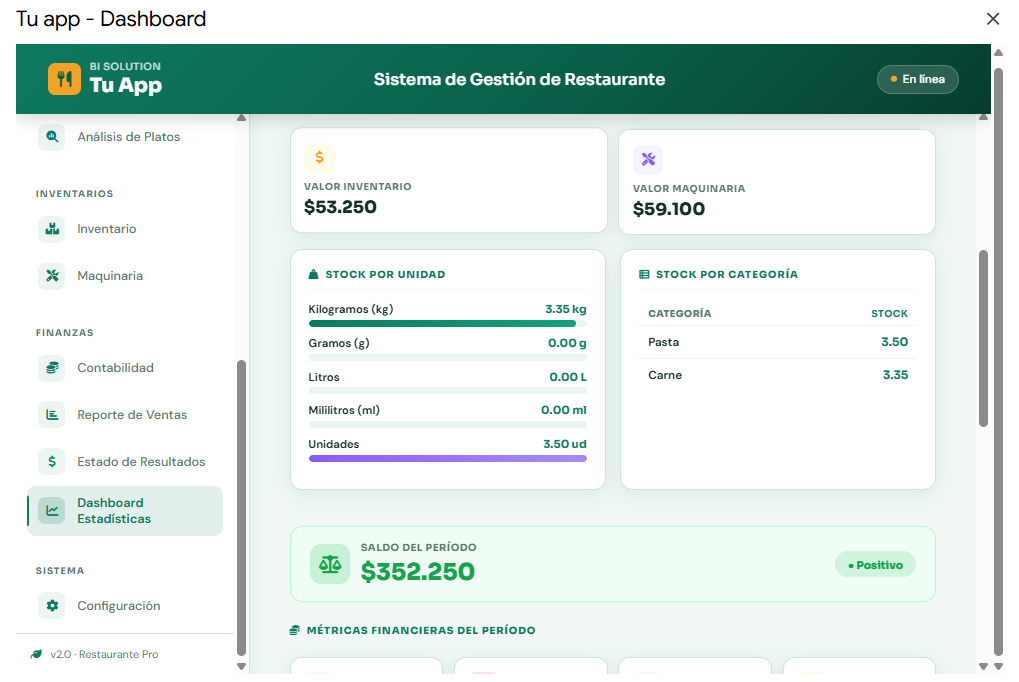The height and width of the screenshot is (682, 1019).
Task: Click the sidebar scroll-up arrow
Action: [242, 118]
